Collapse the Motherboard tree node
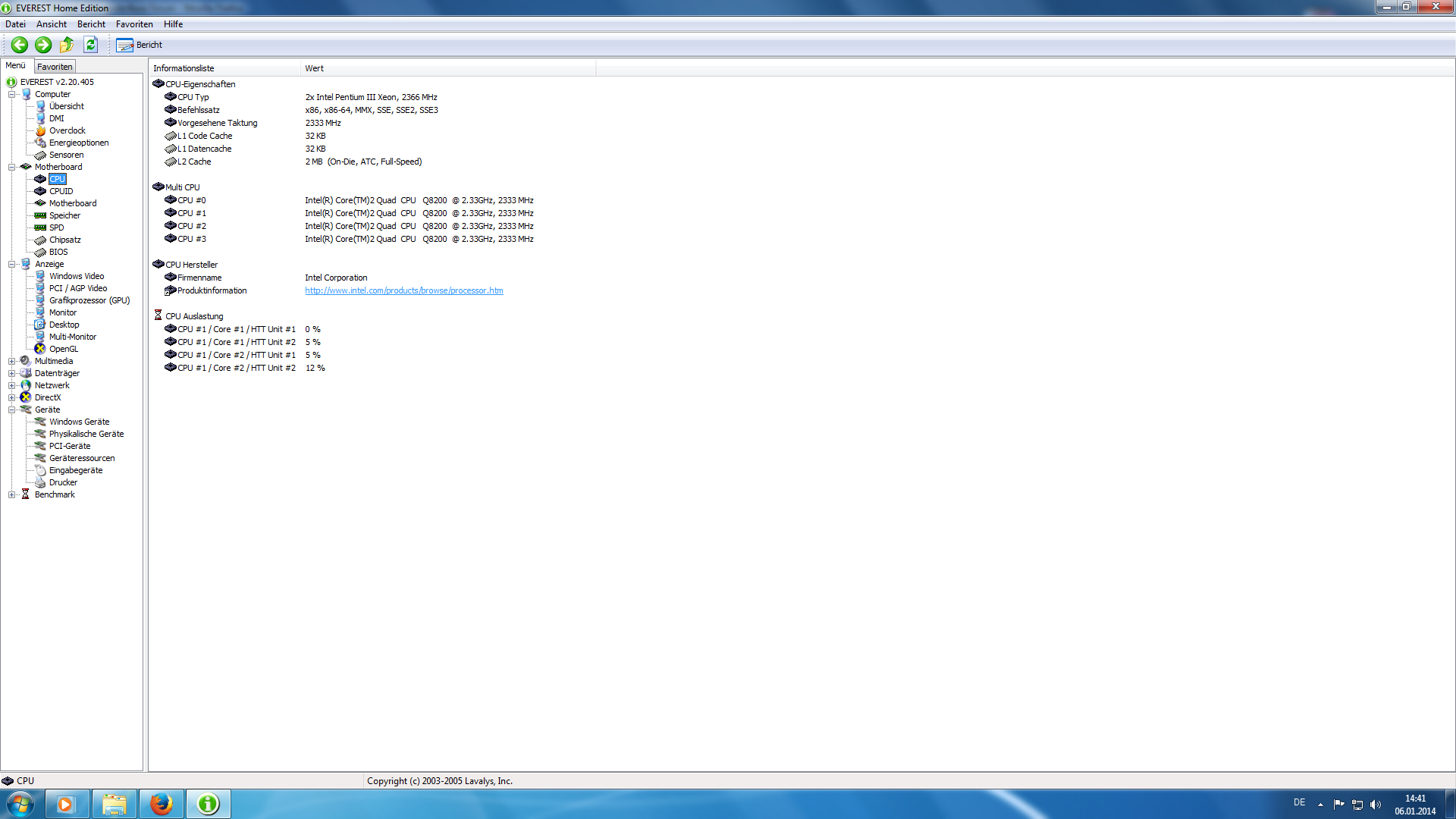Viewport: 1456px width, 819px height. coord(12,167)
